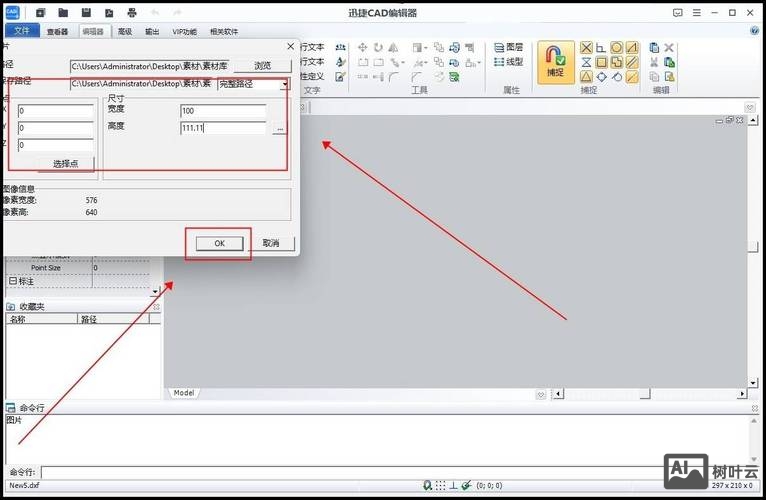Screen dimensions: 766x500
Task: Click the Rotate tool icon
Action: (x=378, y=47)
